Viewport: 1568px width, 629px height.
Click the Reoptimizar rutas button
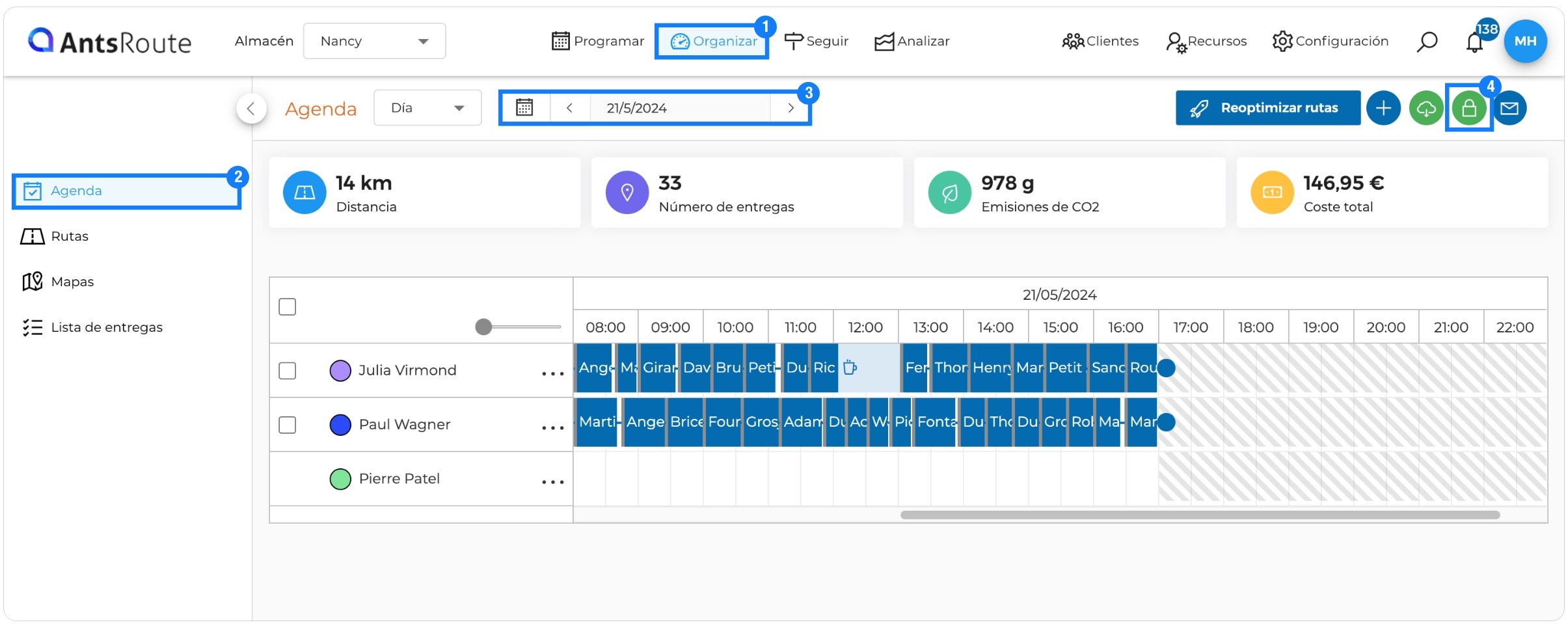pos(1267,108)
